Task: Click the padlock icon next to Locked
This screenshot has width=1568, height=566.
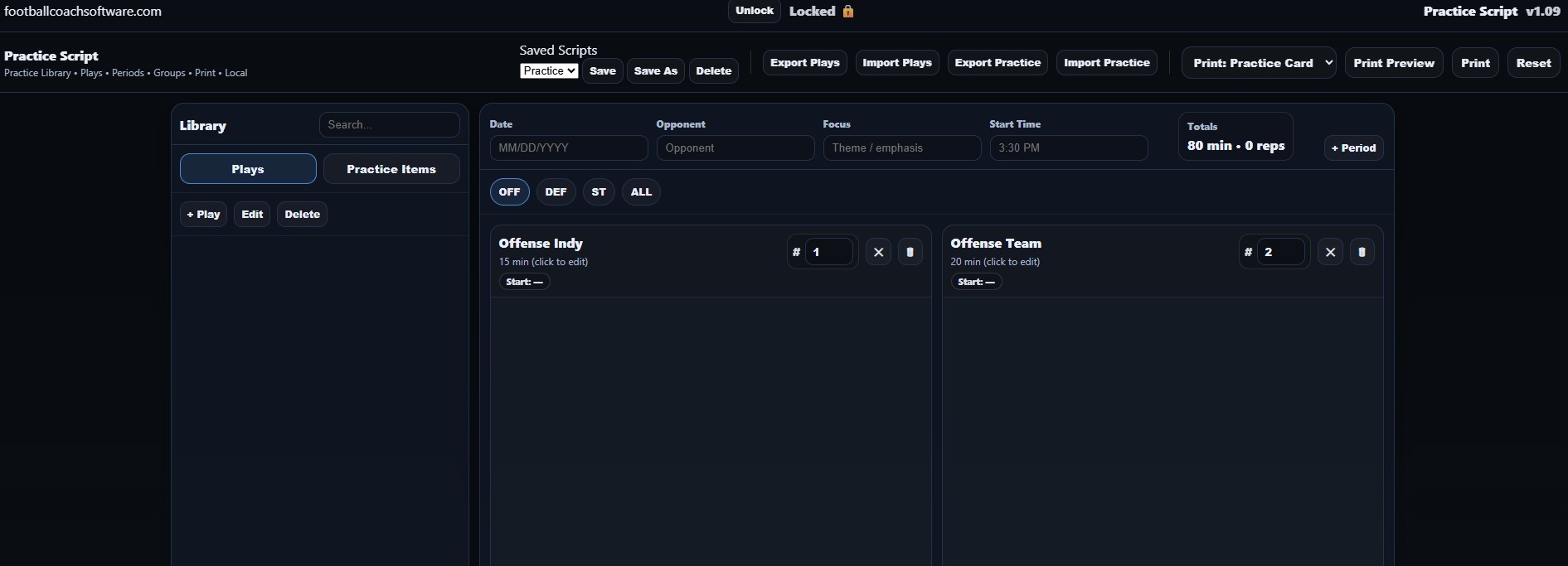Action: pyautogui.click(x=848, y=12)
